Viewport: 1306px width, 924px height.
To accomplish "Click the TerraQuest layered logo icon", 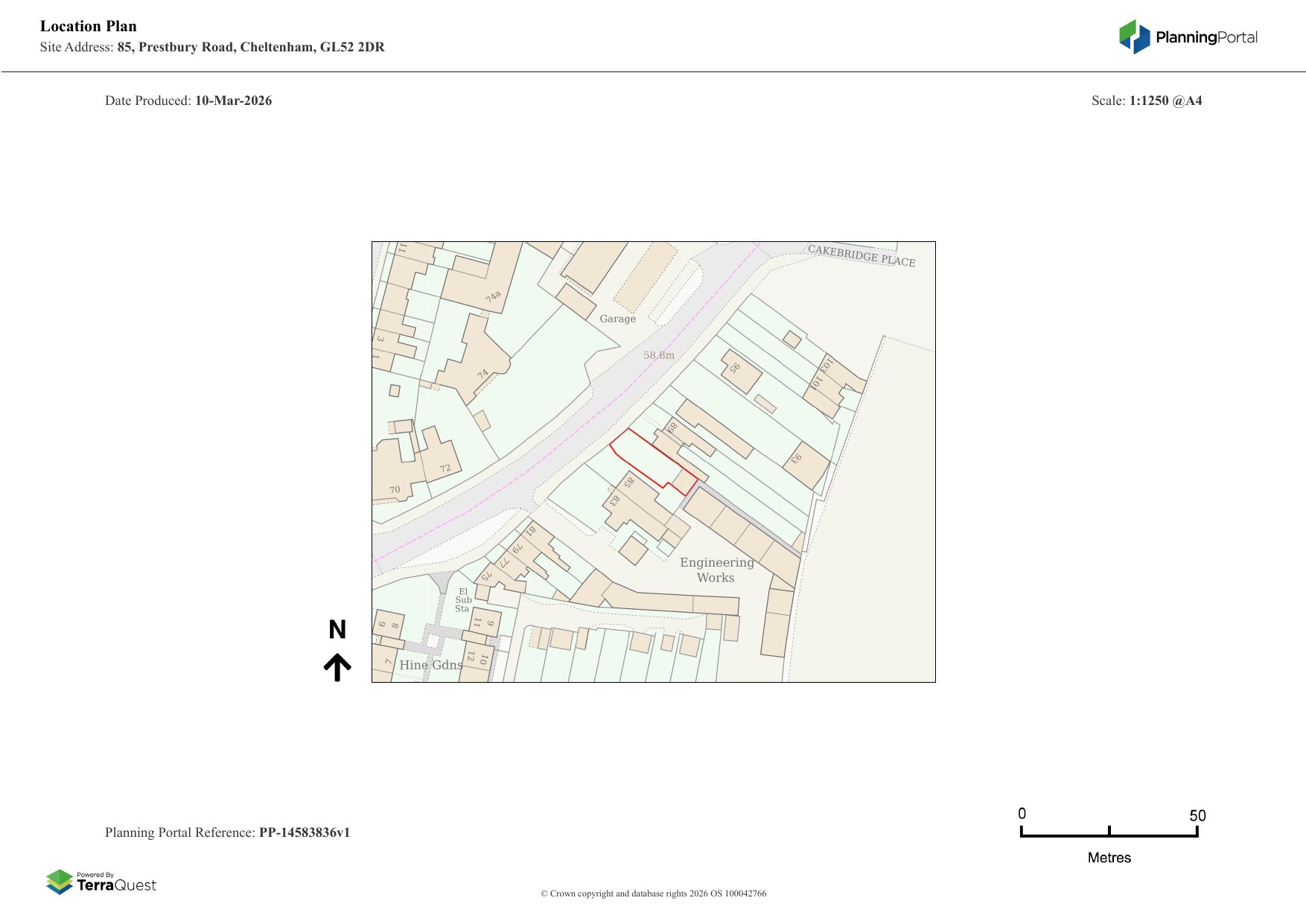I will click(x=60, y=882).
